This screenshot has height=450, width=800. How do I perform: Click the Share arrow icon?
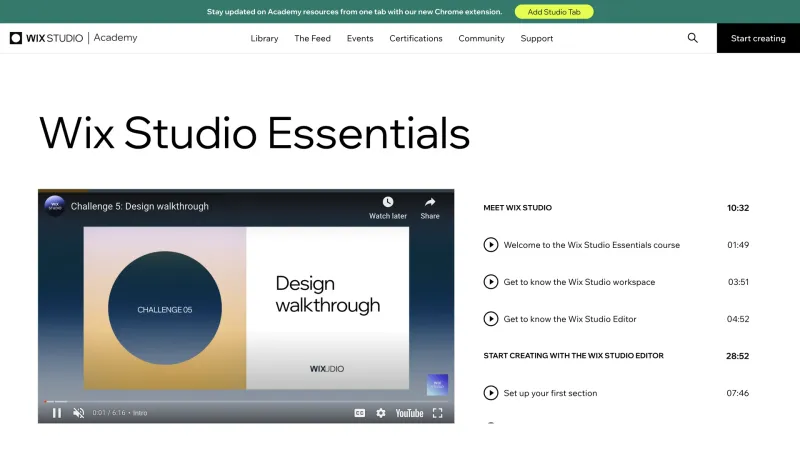430,202
